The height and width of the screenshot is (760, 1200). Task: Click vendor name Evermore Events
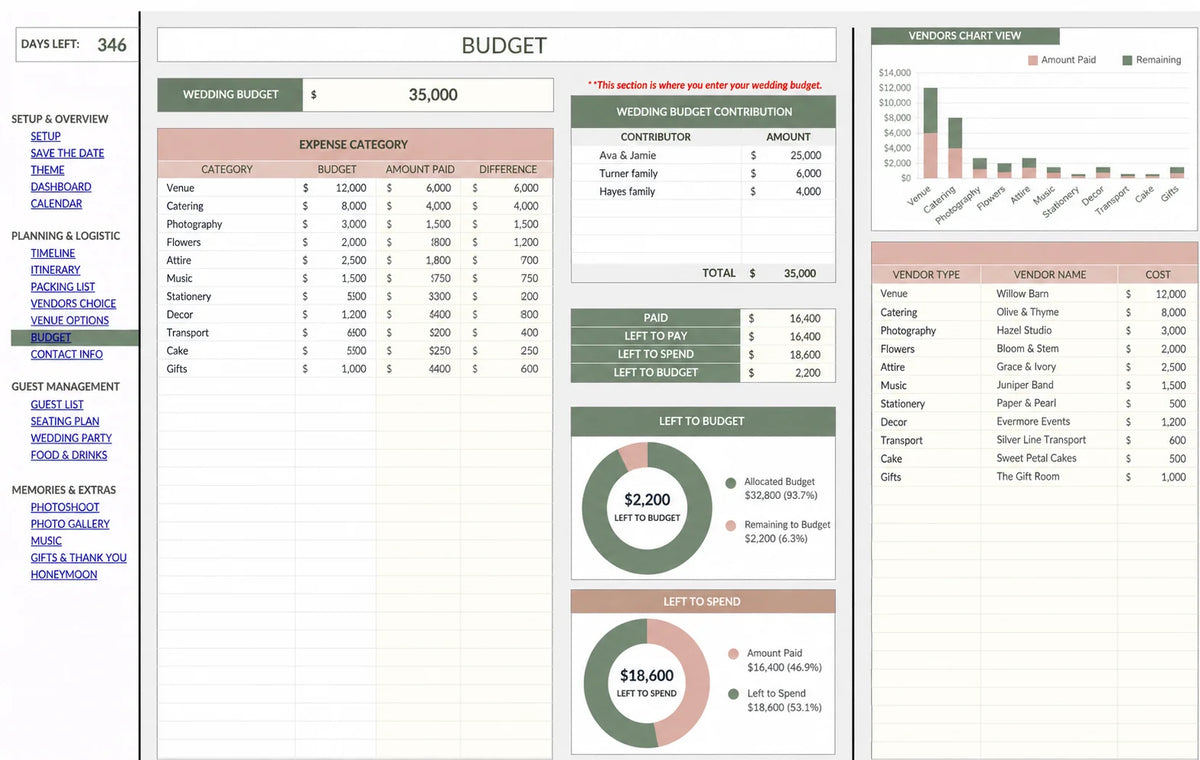coord(1033,422)
